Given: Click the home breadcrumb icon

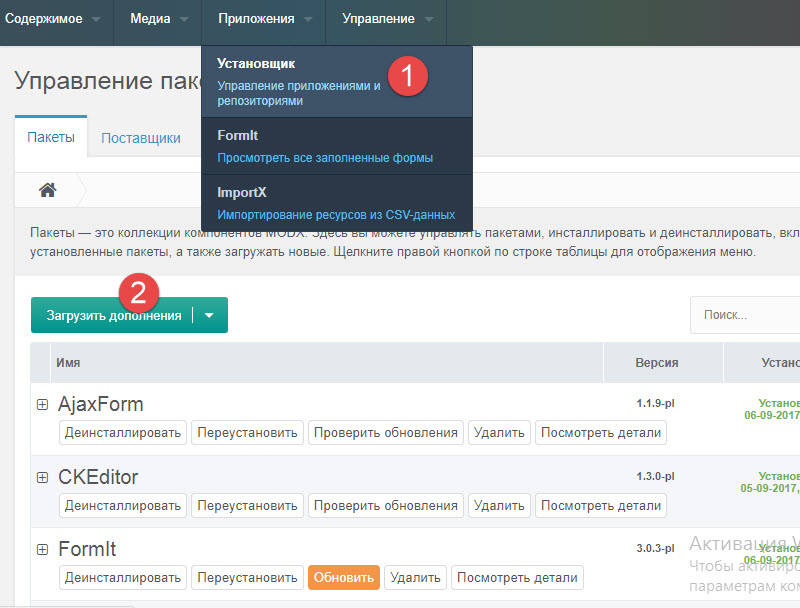Looking at the screenshot, I should [47, 190].
